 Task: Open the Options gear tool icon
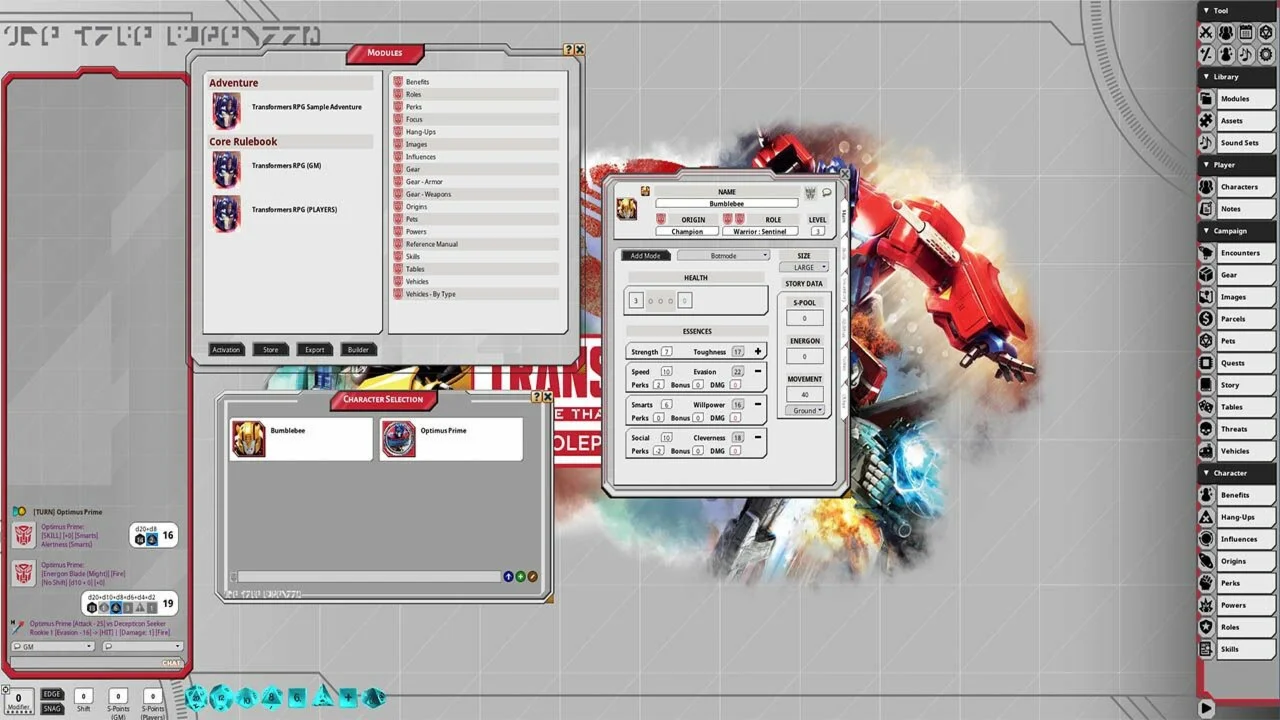pyautogui.click(x=1265, y=52)
